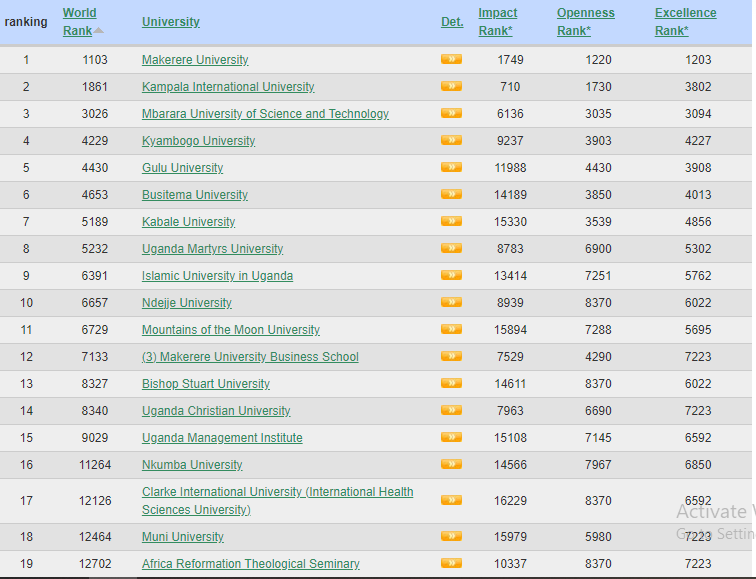Open Clarke International University link

(x=277, y=501)
